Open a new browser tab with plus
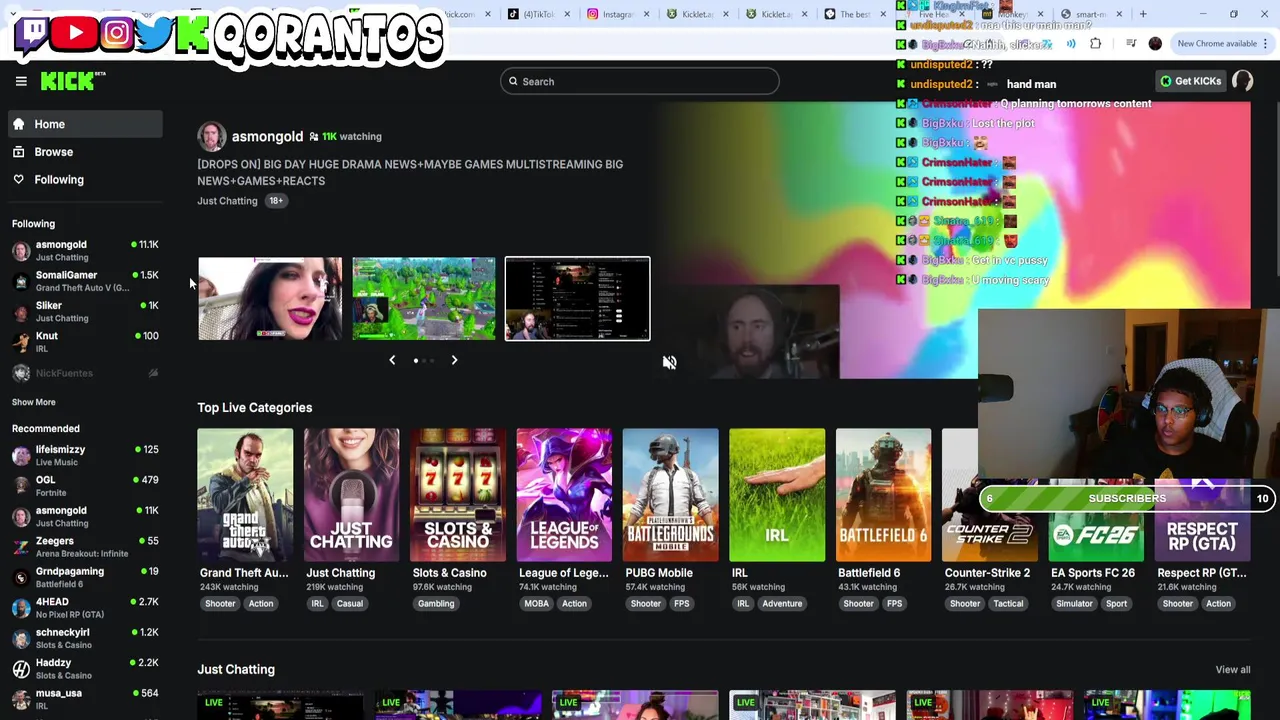 pos(1144,14)
